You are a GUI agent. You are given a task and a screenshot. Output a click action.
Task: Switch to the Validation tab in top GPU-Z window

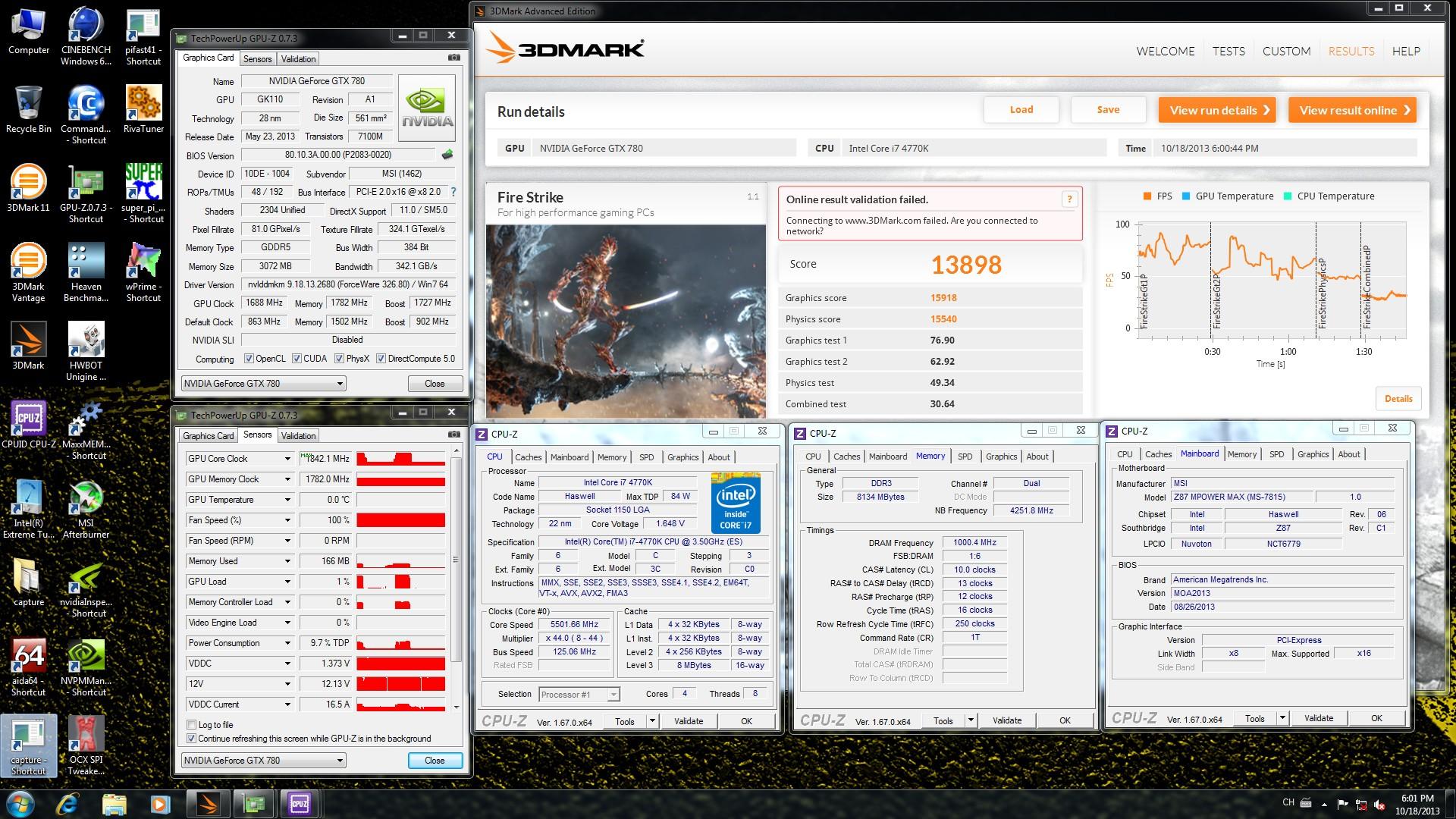(x=298, y=58)
